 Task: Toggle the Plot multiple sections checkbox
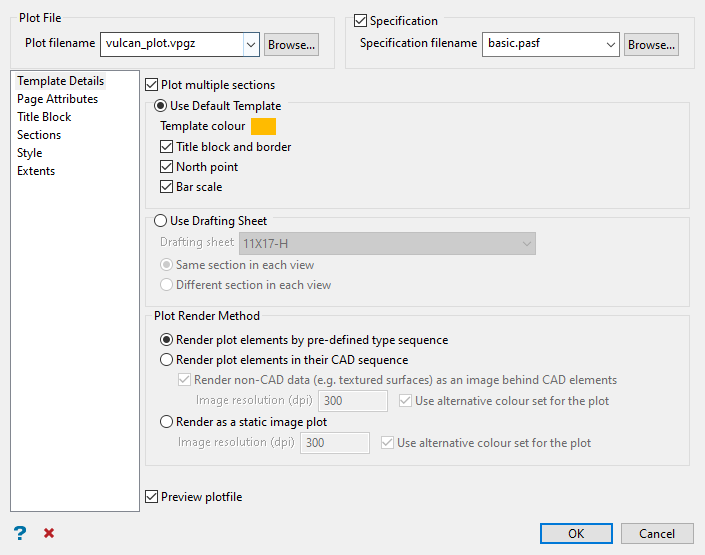click(x=153, y=85)
